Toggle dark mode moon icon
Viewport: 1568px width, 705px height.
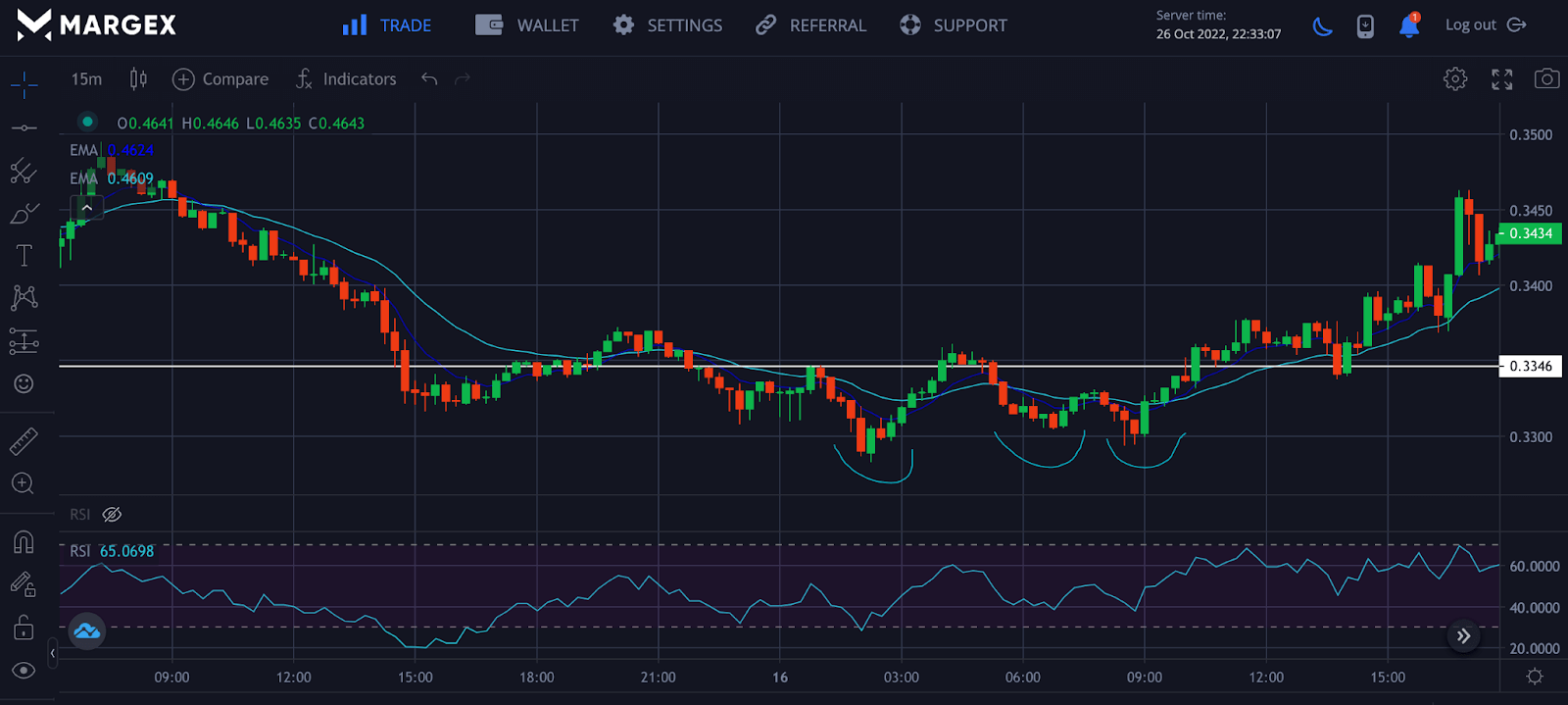(1322, 26)
